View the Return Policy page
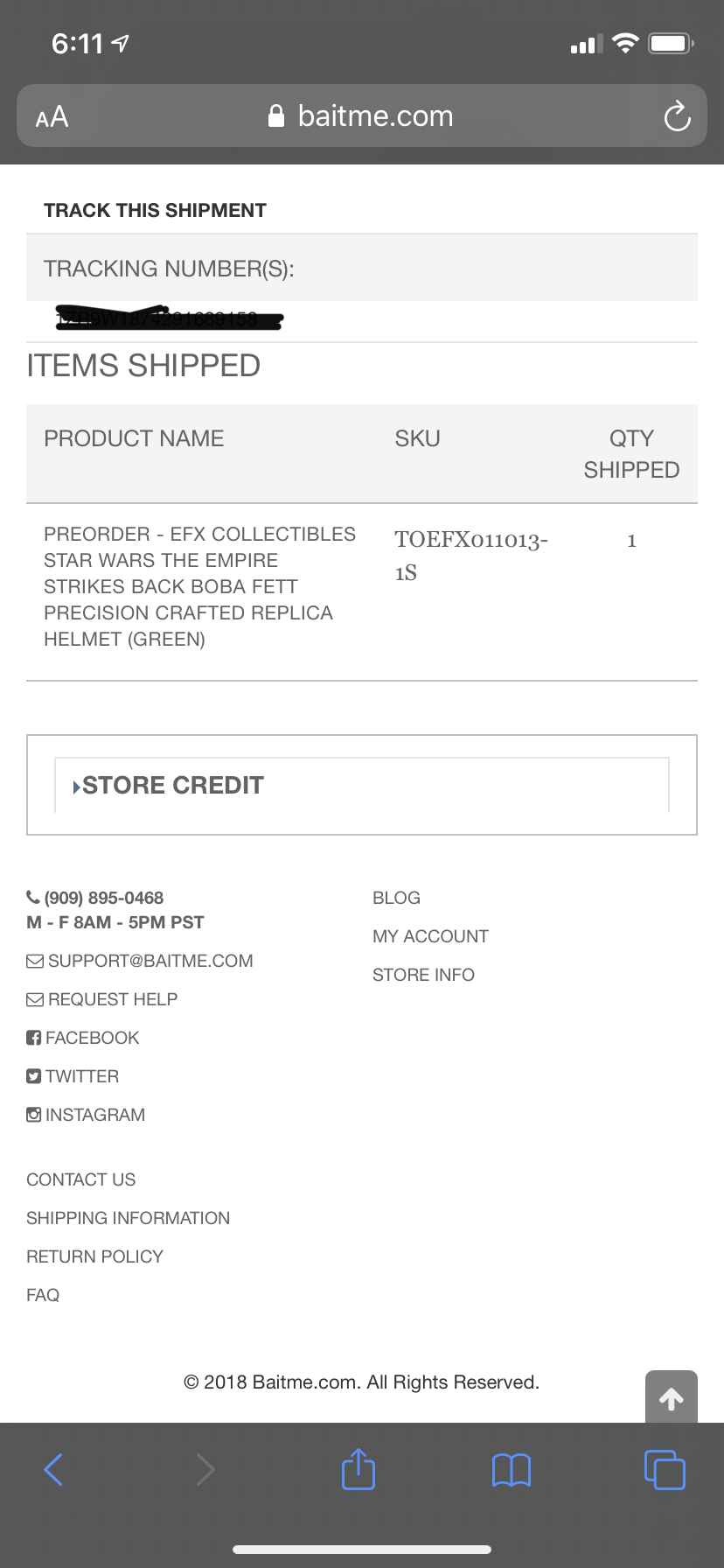The height and width of the screenshot is (1568, 724). click(x=94, y=1256)
